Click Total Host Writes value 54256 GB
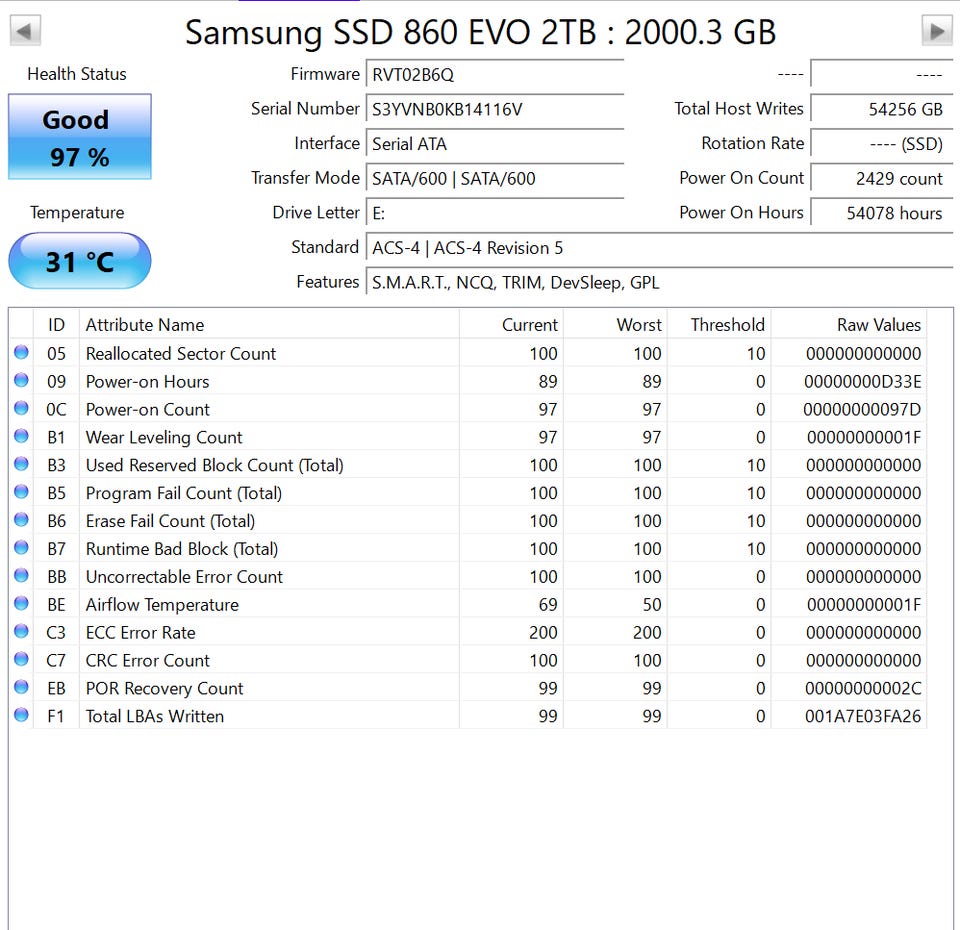Screen dimensions: 960x930 (x=882, y=110)
